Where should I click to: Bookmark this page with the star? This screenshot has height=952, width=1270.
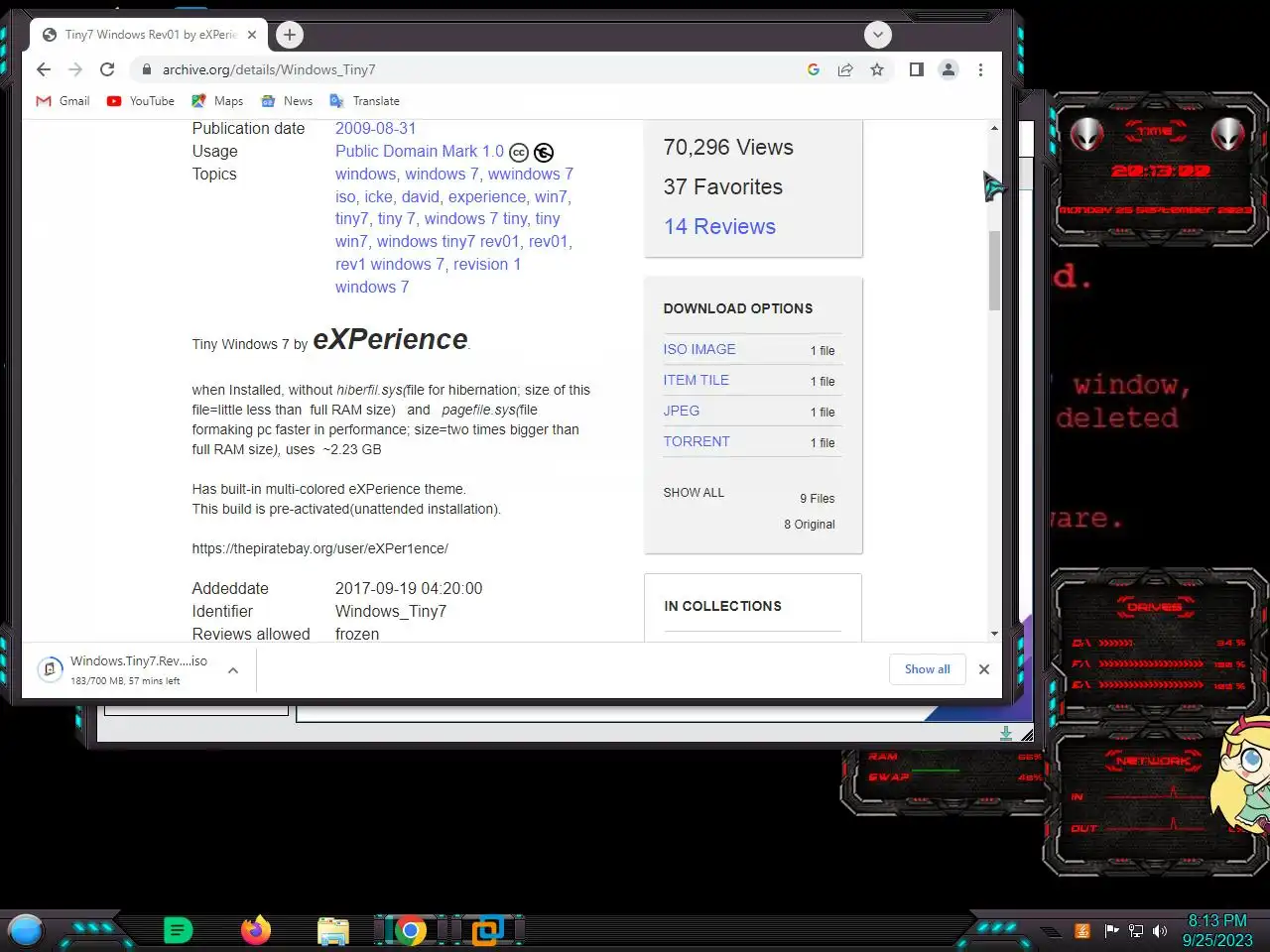877,69
